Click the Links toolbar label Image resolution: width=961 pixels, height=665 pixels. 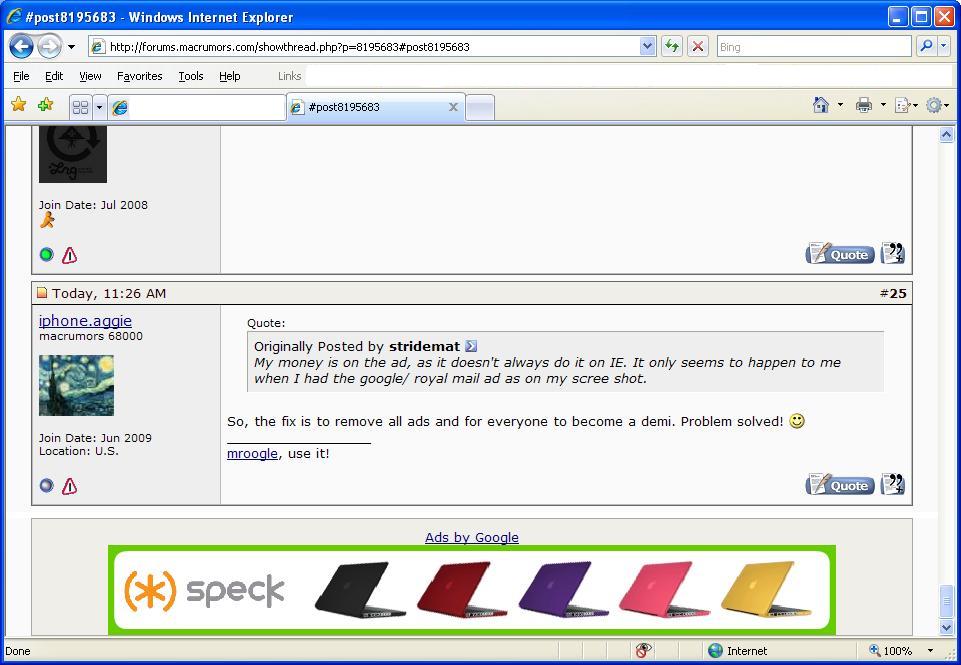(289, 76)
